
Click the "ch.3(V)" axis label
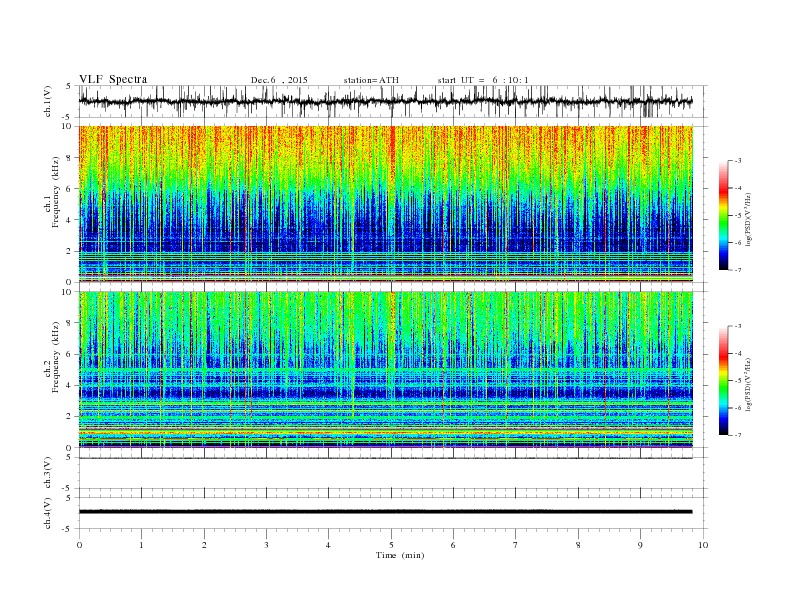pos(48,473)
